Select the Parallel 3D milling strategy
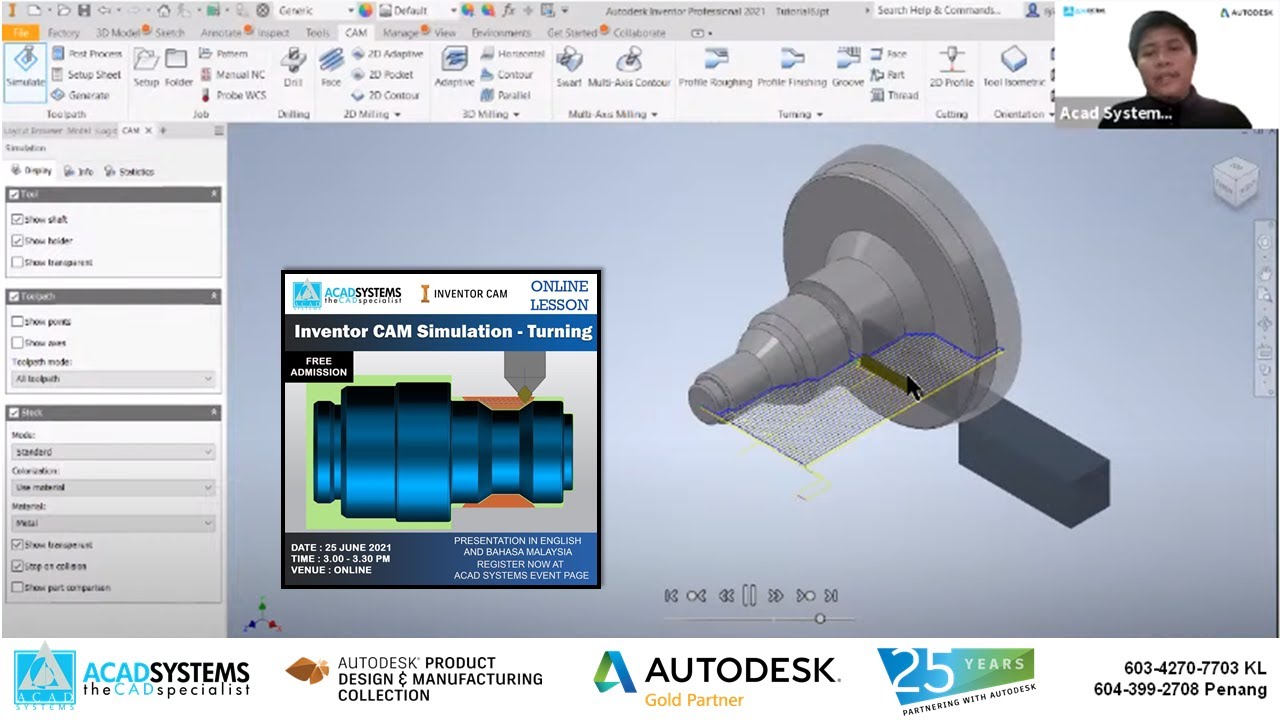 [x=506, y=95]
